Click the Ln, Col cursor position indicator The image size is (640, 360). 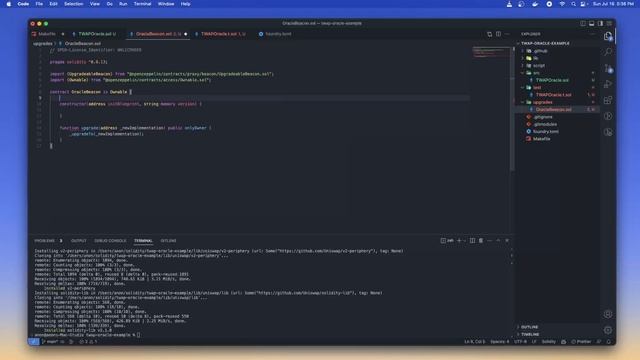474,342
